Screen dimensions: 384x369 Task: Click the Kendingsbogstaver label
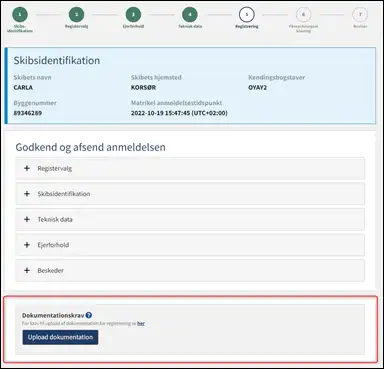point(277,77)
